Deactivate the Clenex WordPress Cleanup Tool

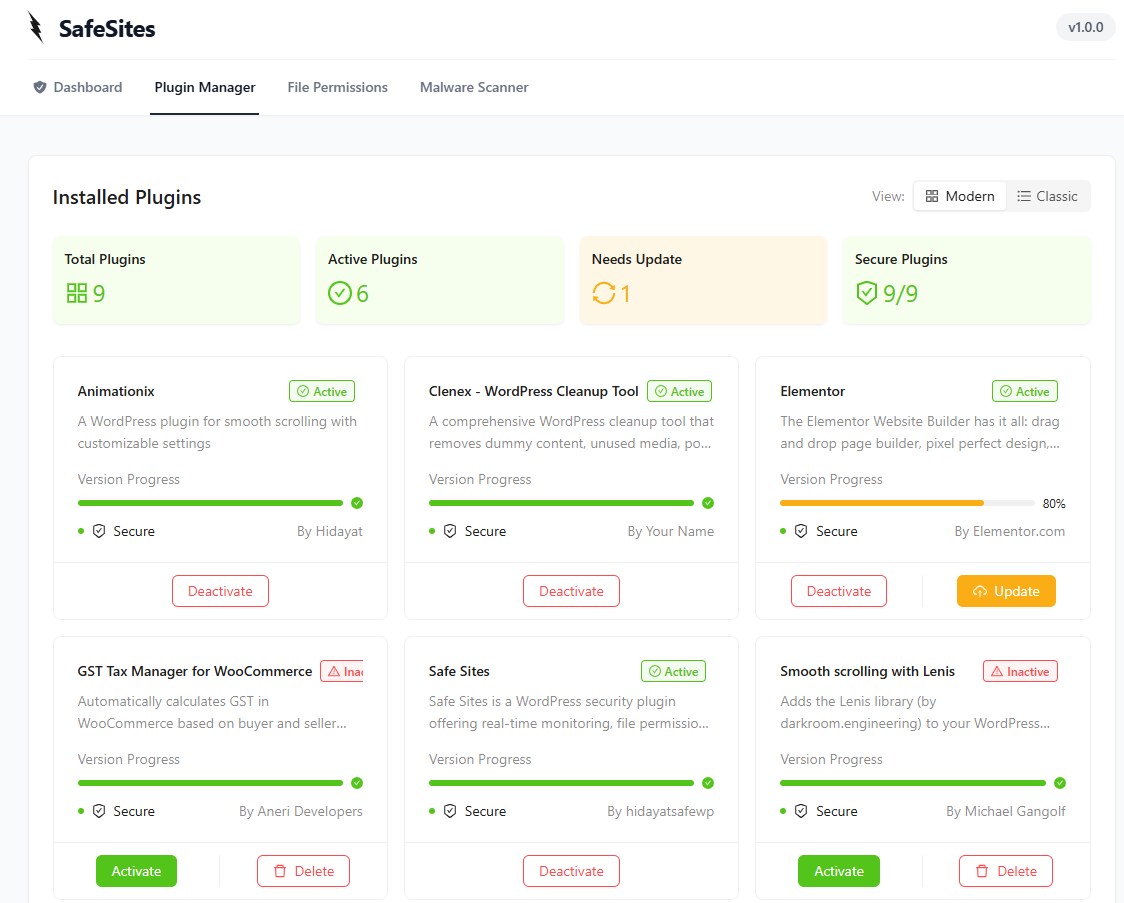[571, 591]
